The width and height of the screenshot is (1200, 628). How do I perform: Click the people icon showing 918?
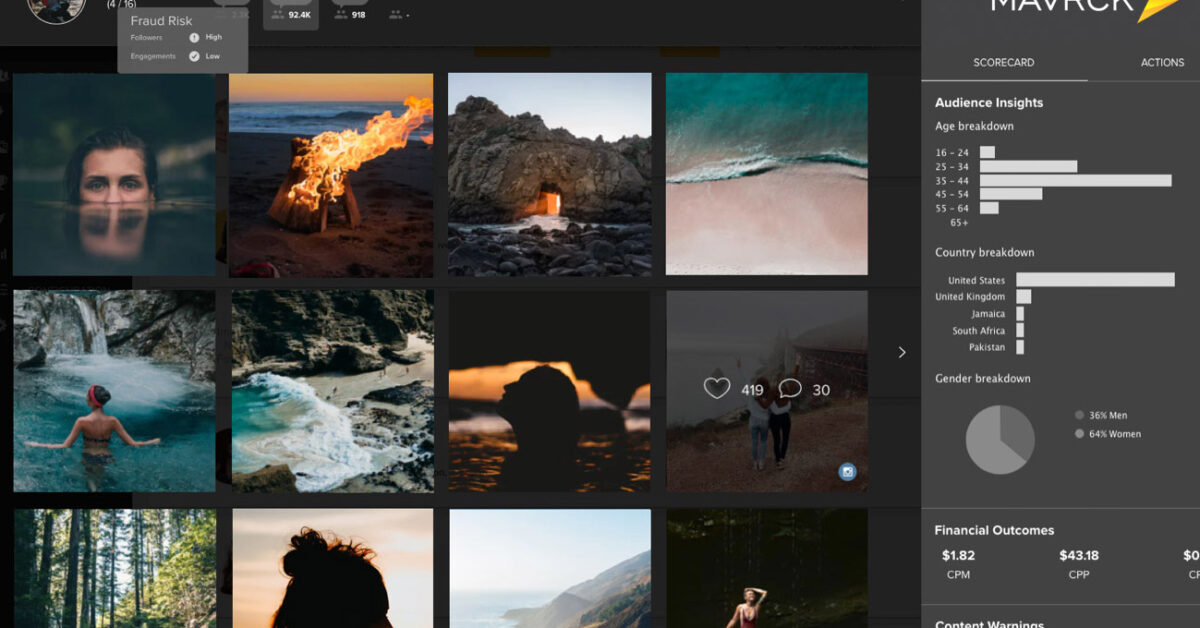(341, 14)
